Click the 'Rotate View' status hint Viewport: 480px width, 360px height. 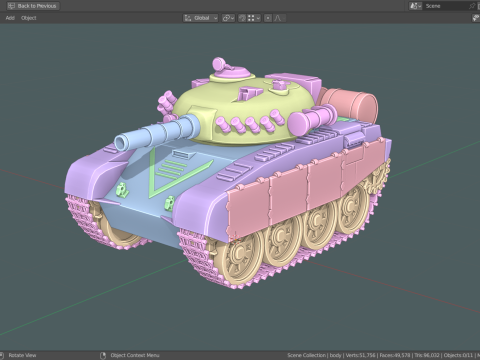(x=22, y=355)
